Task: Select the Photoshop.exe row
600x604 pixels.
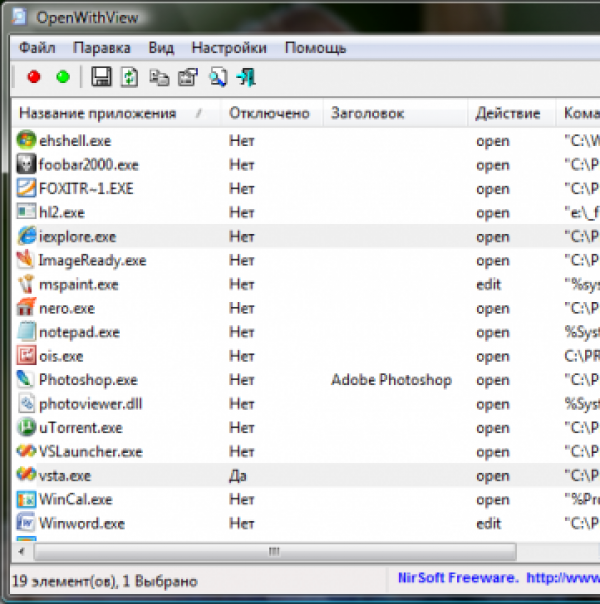Action: [88, 380]
